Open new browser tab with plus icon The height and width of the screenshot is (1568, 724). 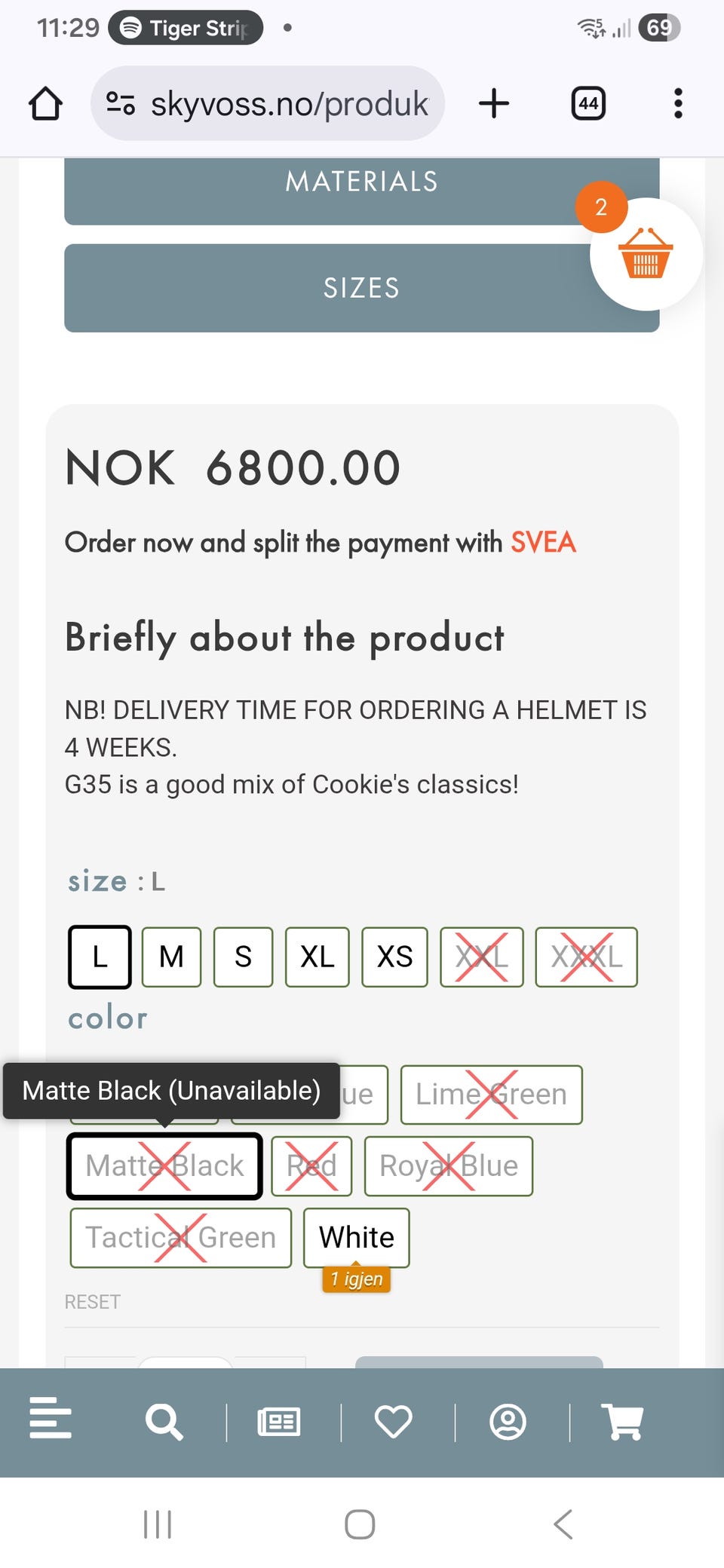pos(494,103)
